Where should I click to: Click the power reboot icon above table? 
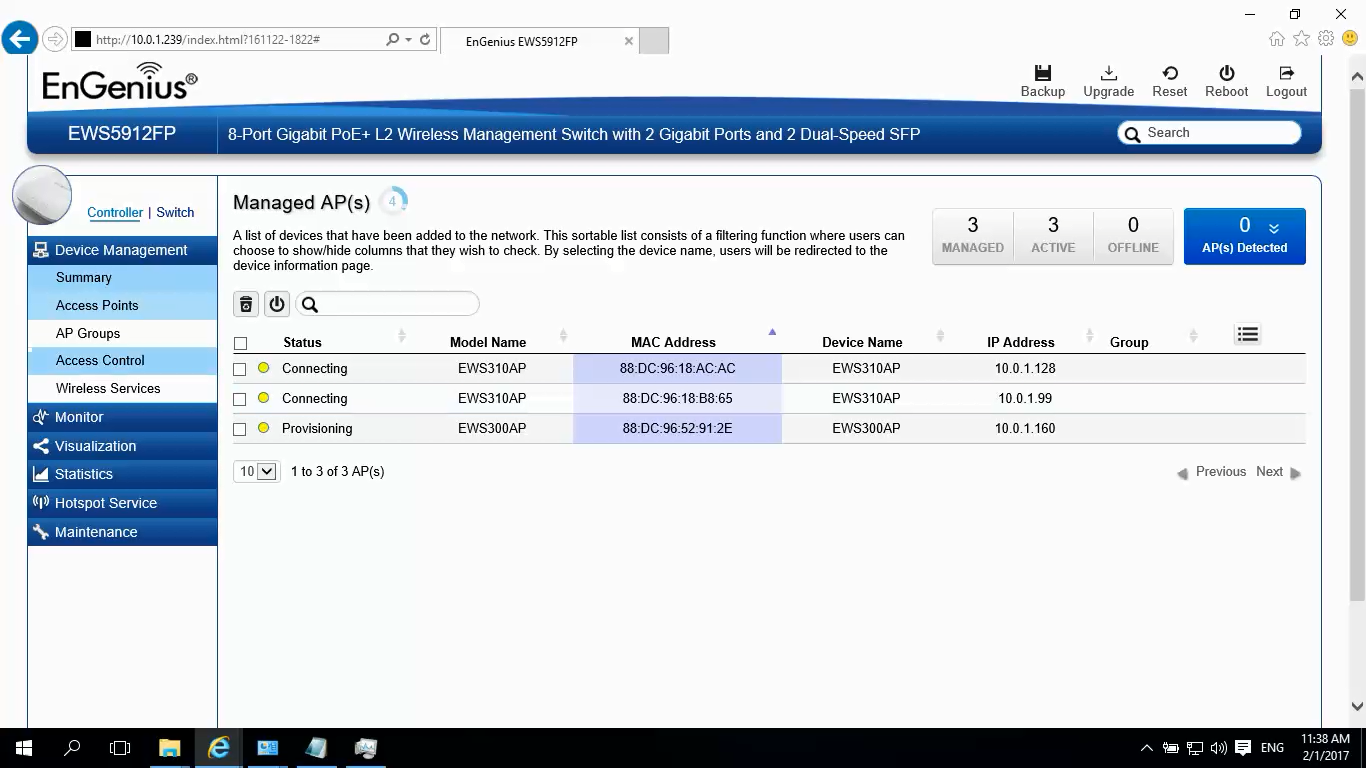tap(277, 304)
